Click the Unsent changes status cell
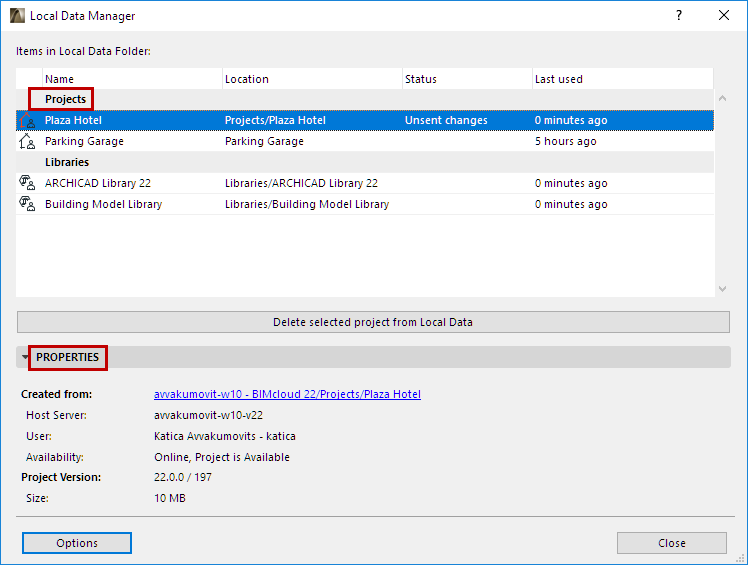 point(446,120)
